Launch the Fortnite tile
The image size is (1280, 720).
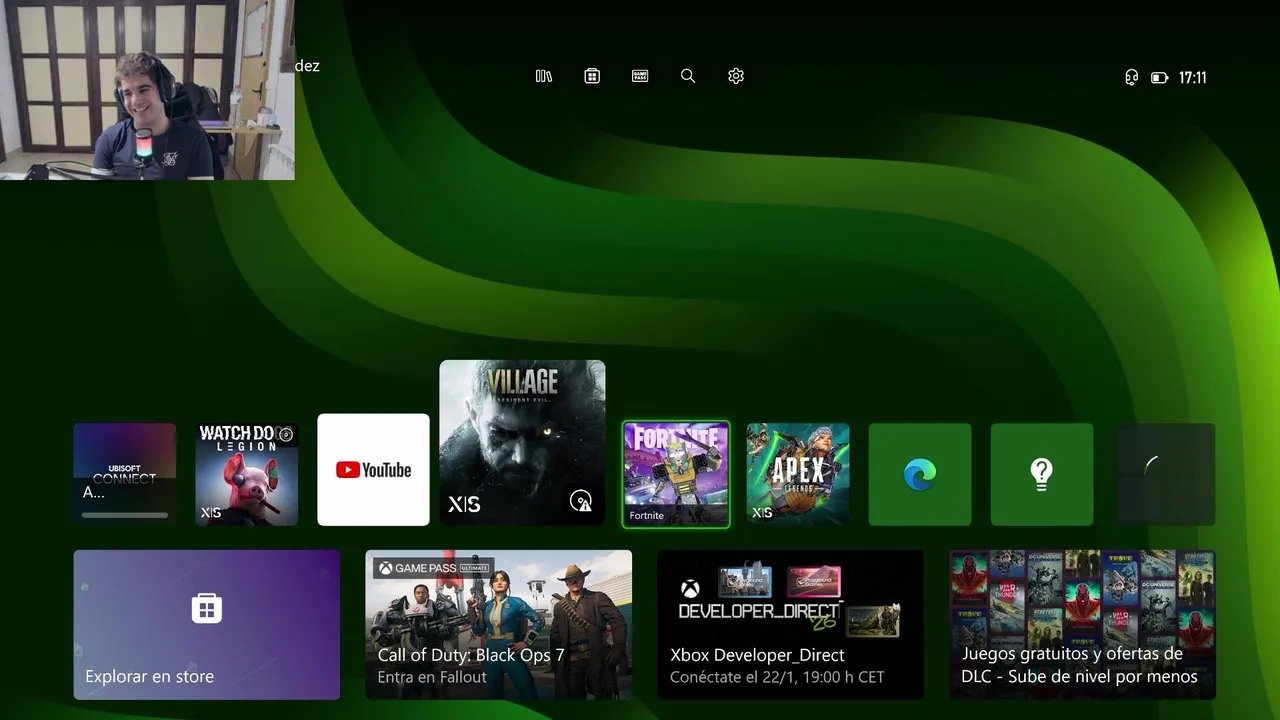676,474
